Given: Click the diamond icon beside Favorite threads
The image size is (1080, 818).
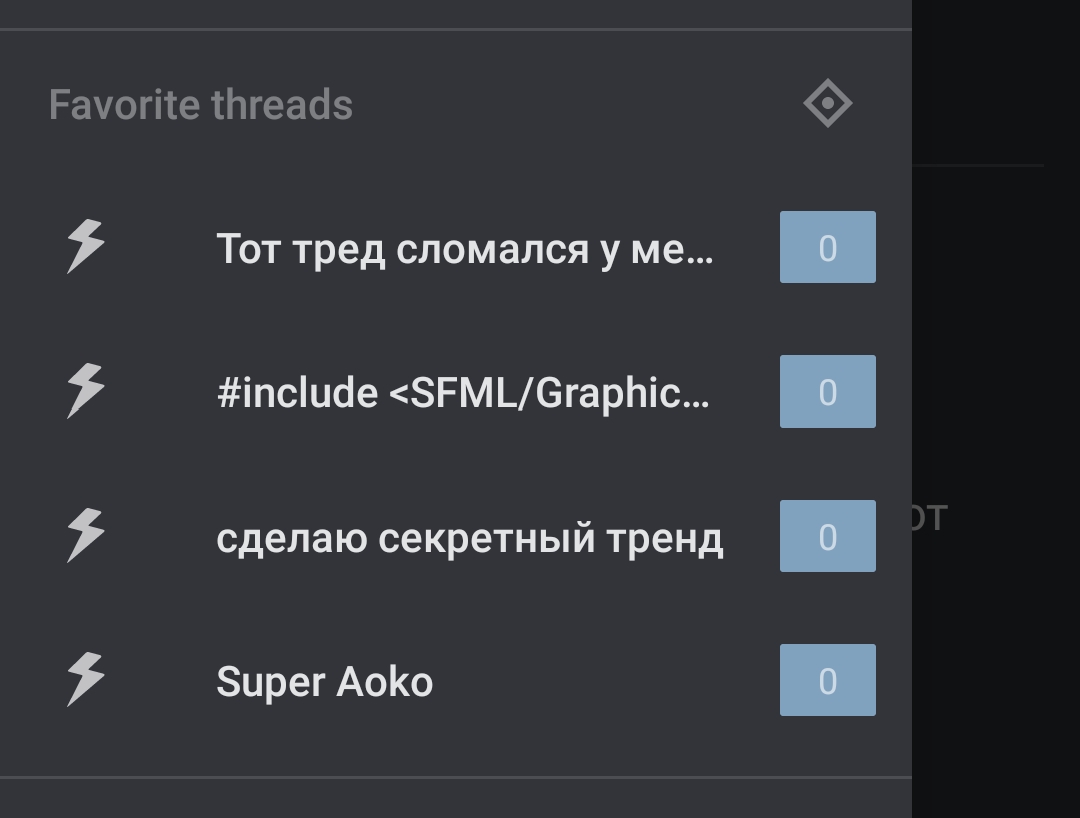Looking at the screenshot, I should click(x=827, y=104).
